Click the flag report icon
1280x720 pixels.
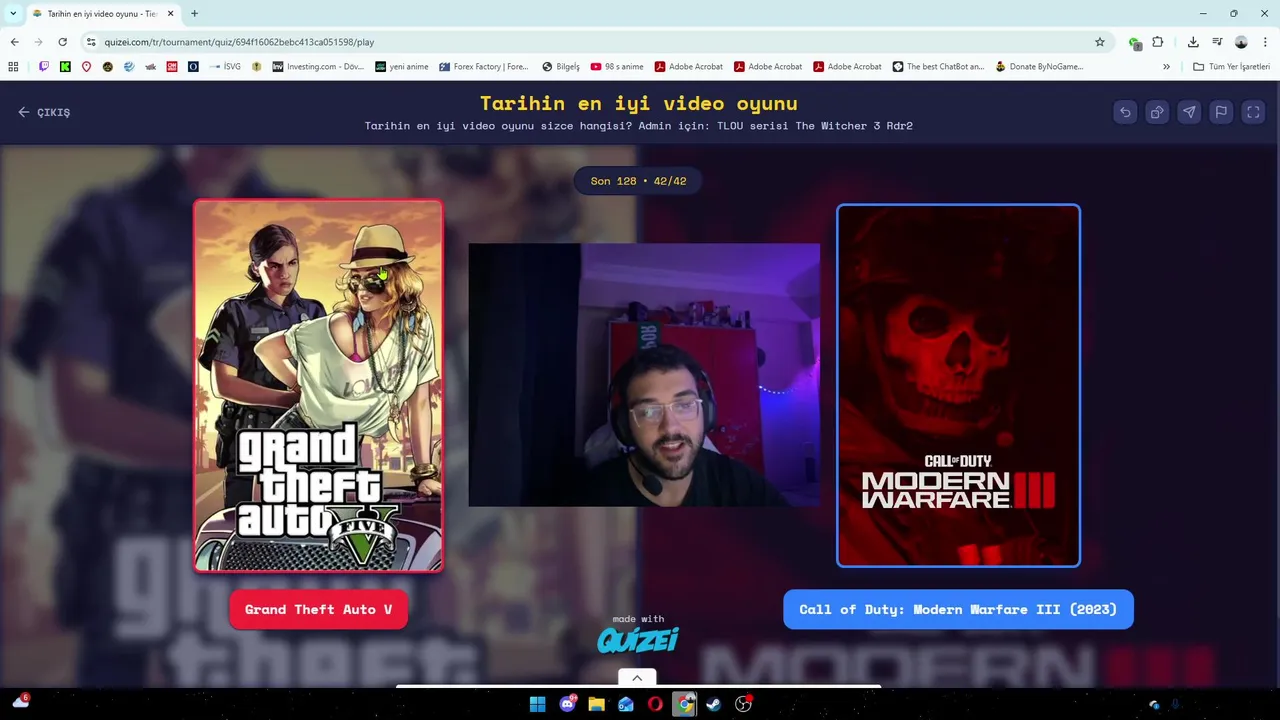point(1221,112)
